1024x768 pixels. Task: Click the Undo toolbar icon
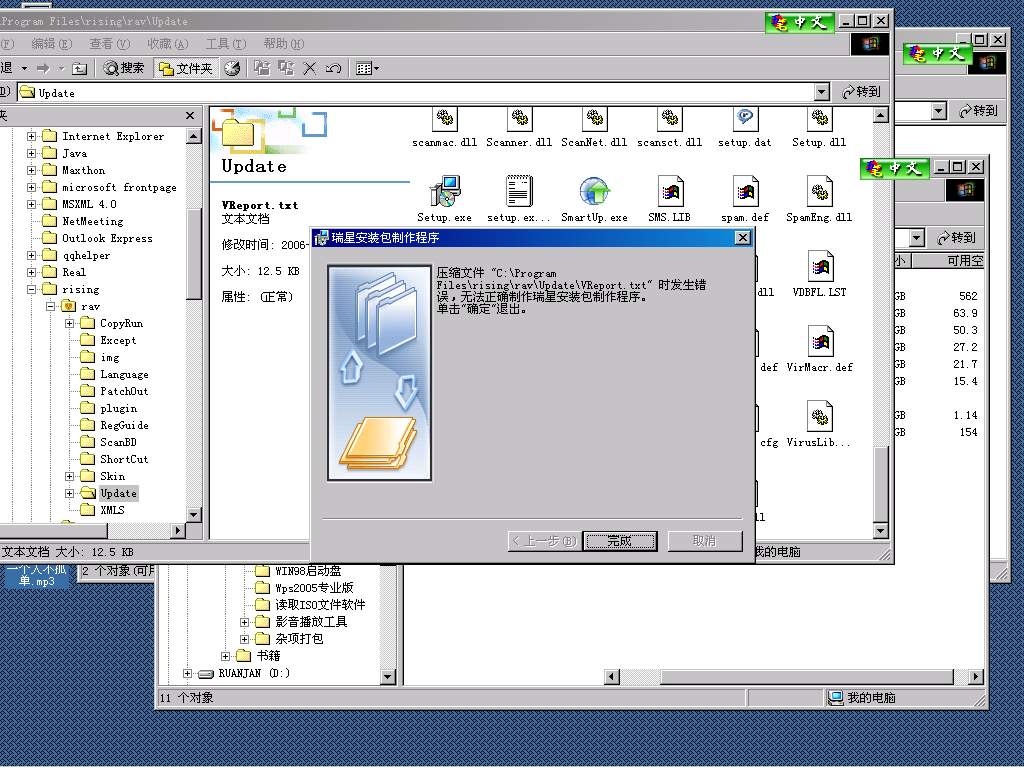click(334, 68)
